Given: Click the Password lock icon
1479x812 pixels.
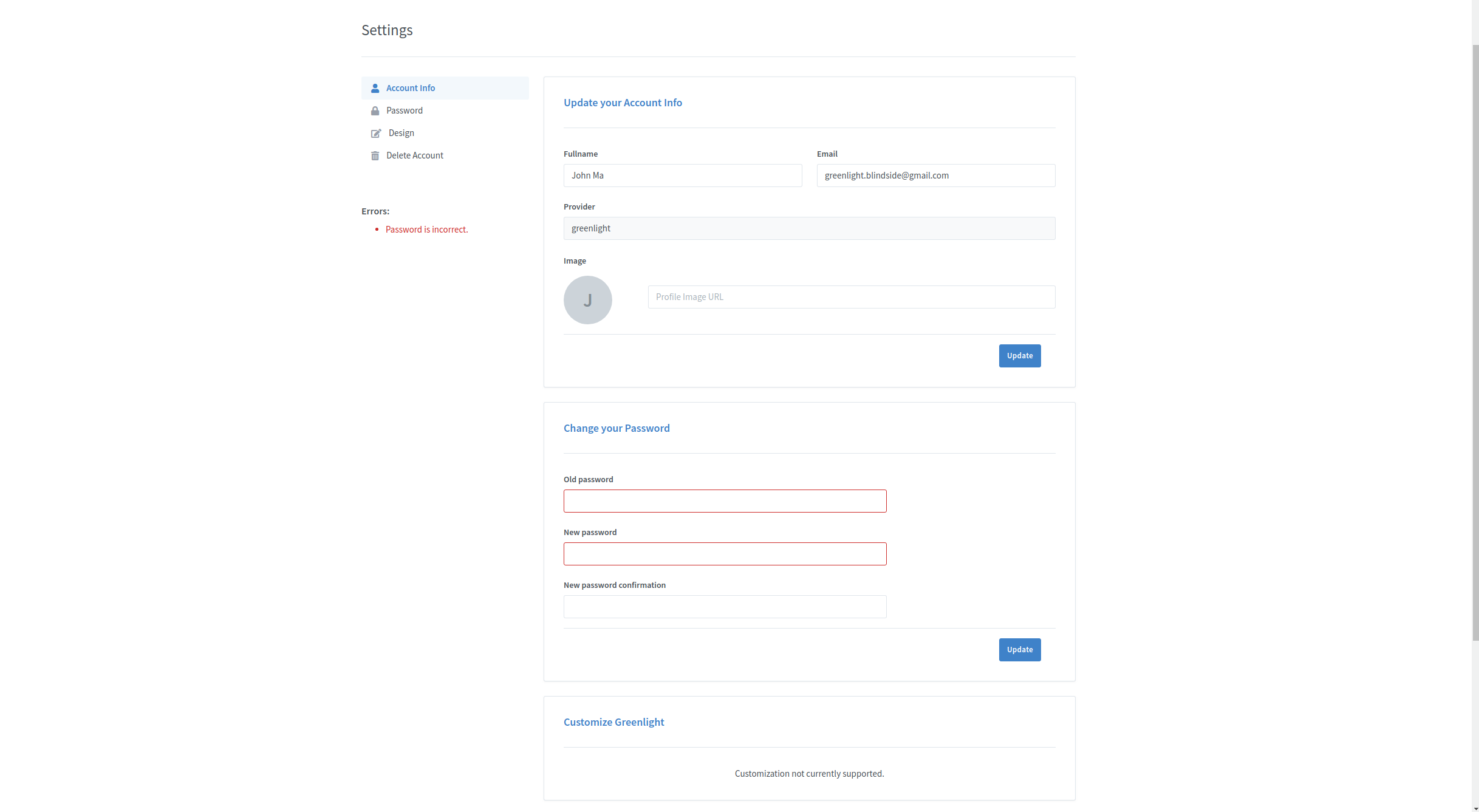Looking at the screenshot, I should tap(375, 111).
